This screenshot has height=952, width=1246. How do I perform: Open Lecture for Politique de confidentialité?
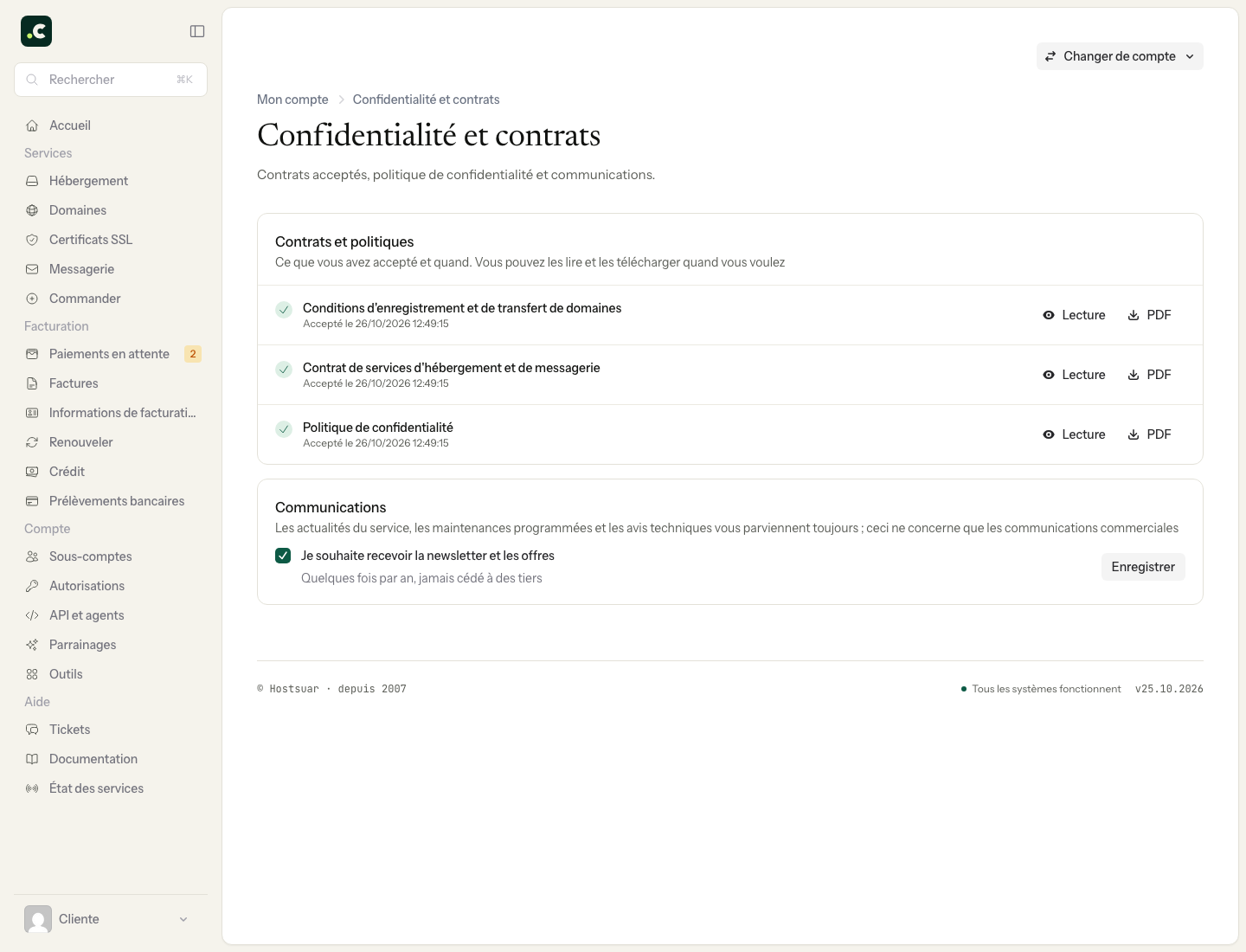click(x=1074, y=434)
